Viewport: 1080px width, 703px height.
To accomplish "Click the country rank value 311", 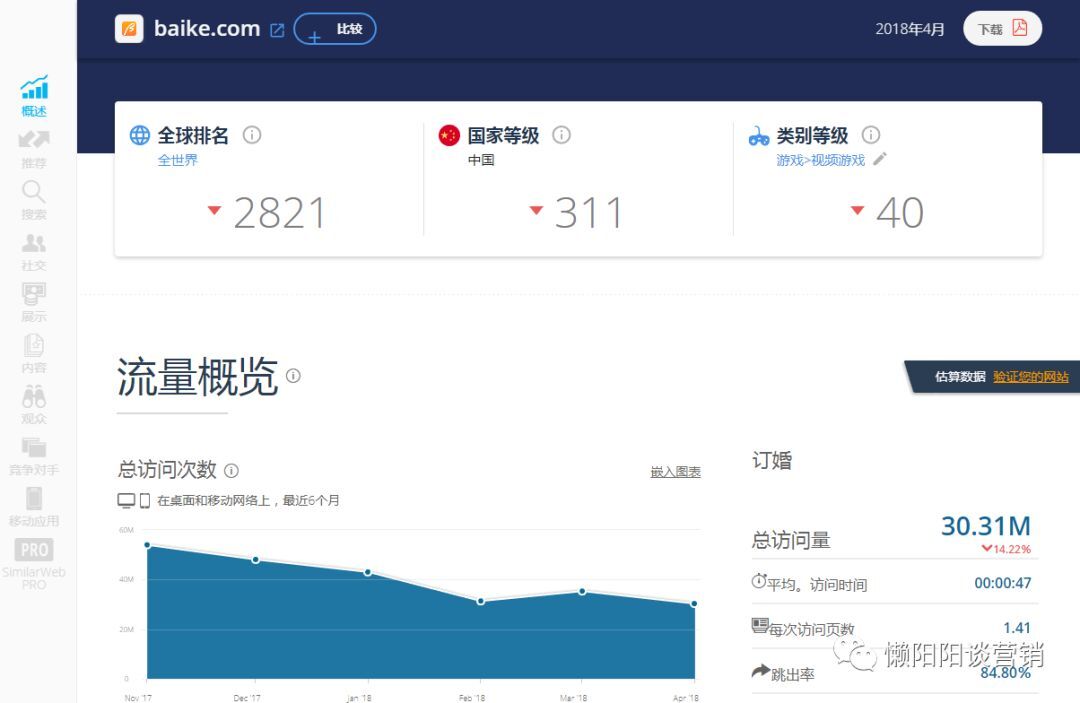I will [589, 213].
